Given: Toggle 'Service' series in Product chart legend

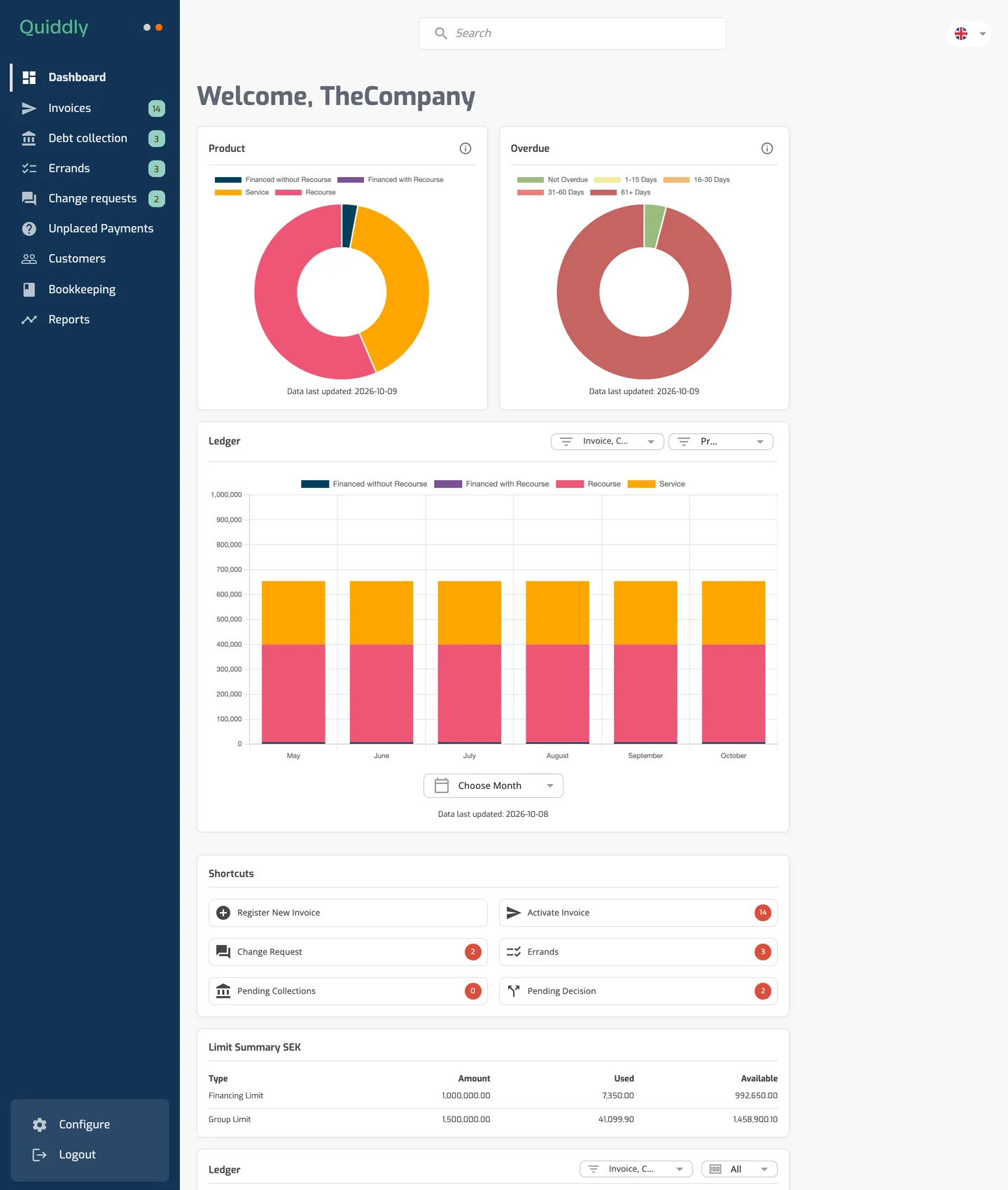Looking at the screenshot, I should 241,192.
